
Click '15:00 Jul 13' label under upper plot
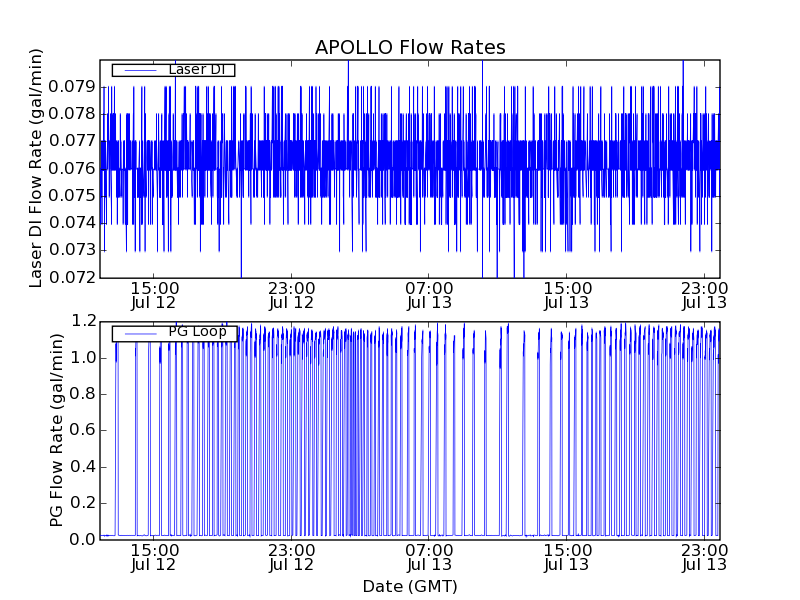tap(567, 296)
